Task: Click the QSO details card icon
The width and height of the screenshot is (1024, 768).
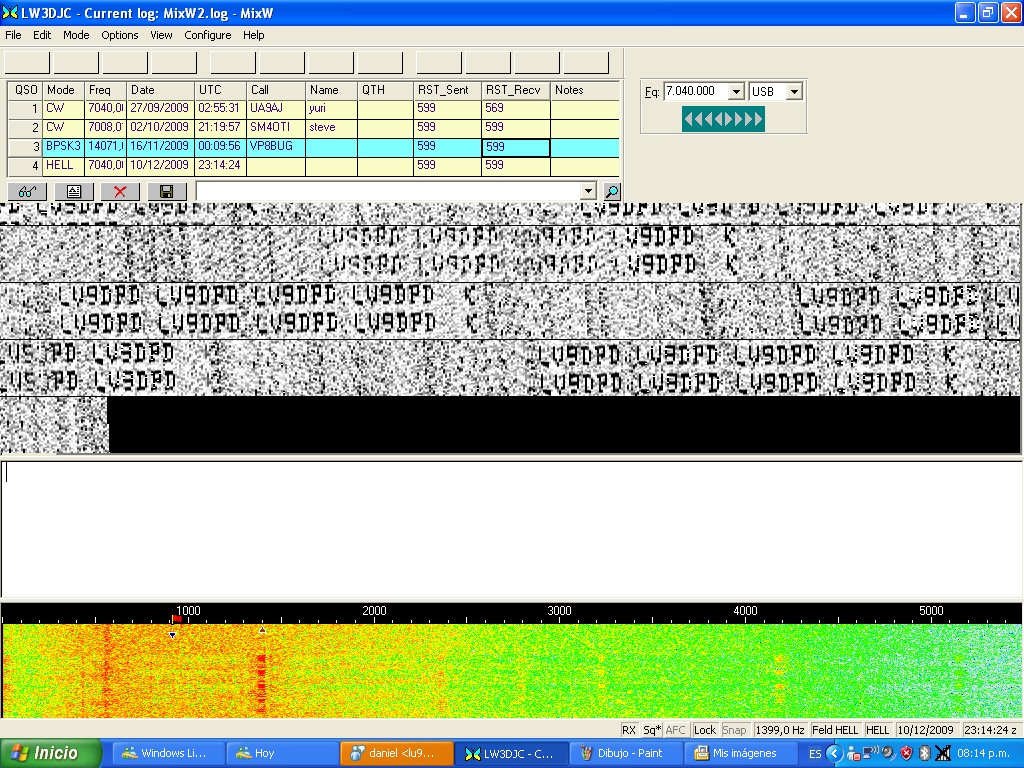Action: pos(74,191)
